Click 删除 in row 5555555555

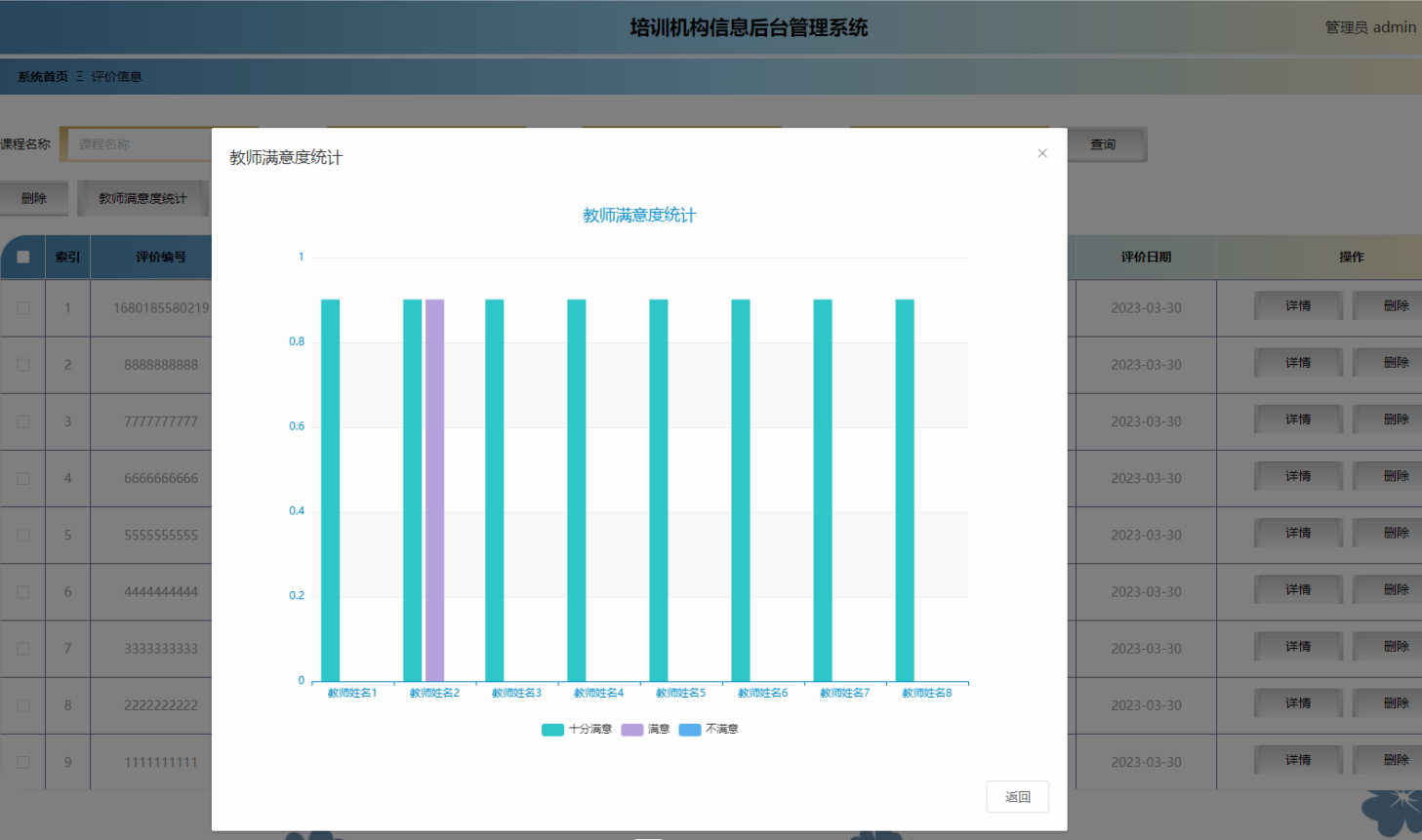[1388, 533]
